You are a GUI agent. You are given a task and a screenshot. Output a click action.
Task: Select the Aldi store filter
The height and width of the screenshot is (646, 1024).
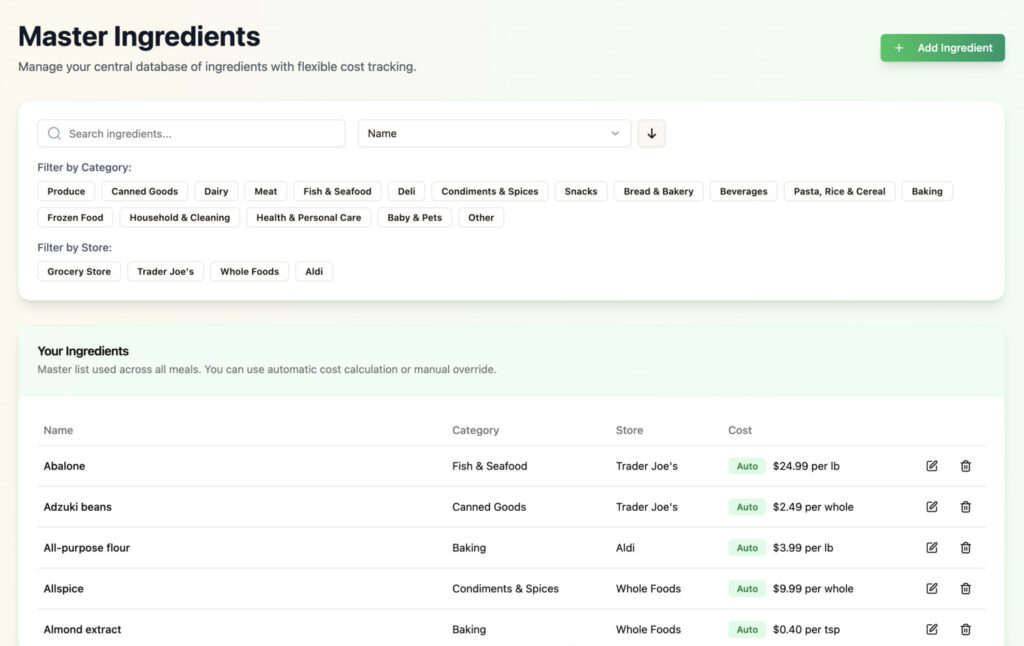point(314,272)
